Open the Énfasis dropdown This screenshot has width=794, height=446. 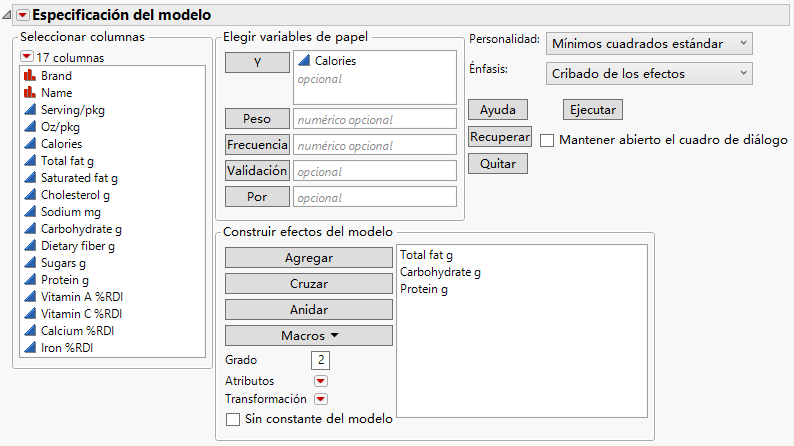point(650,73)
